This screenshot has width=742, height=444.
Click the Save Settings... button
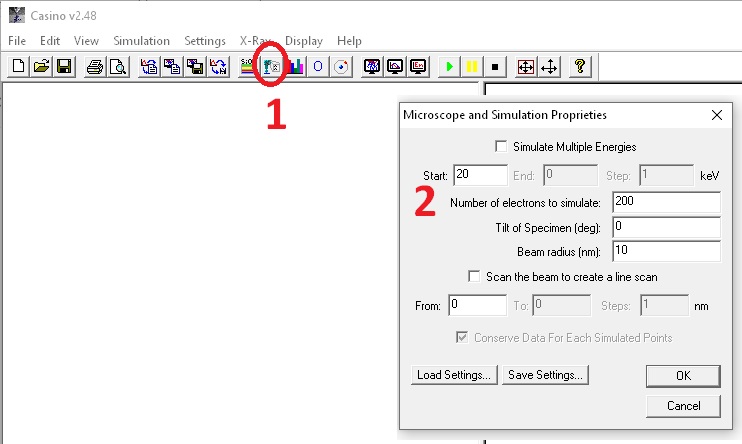546,375
